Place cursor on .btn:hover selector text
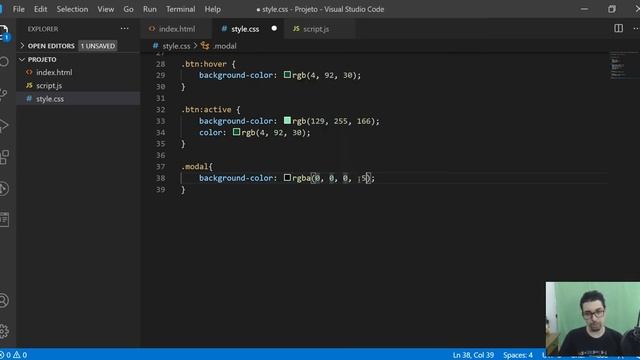The image size is (640, 360). tap(204, 64)
